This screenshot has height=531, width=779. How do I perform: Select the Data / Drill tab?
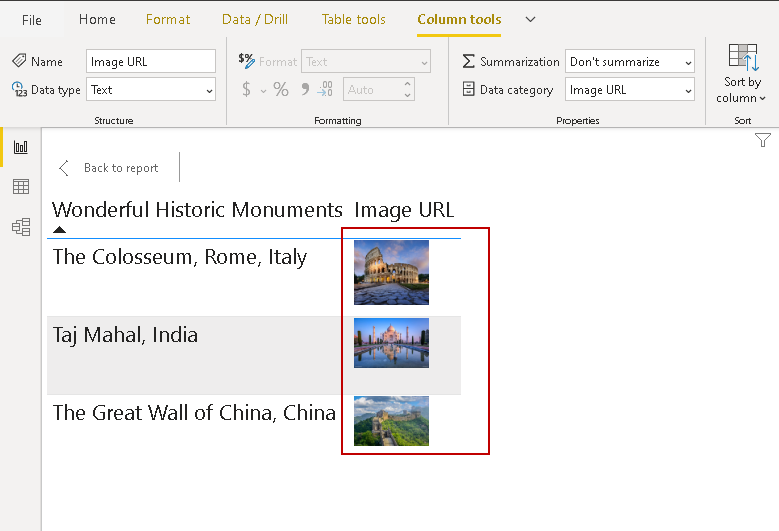point(256,19)
